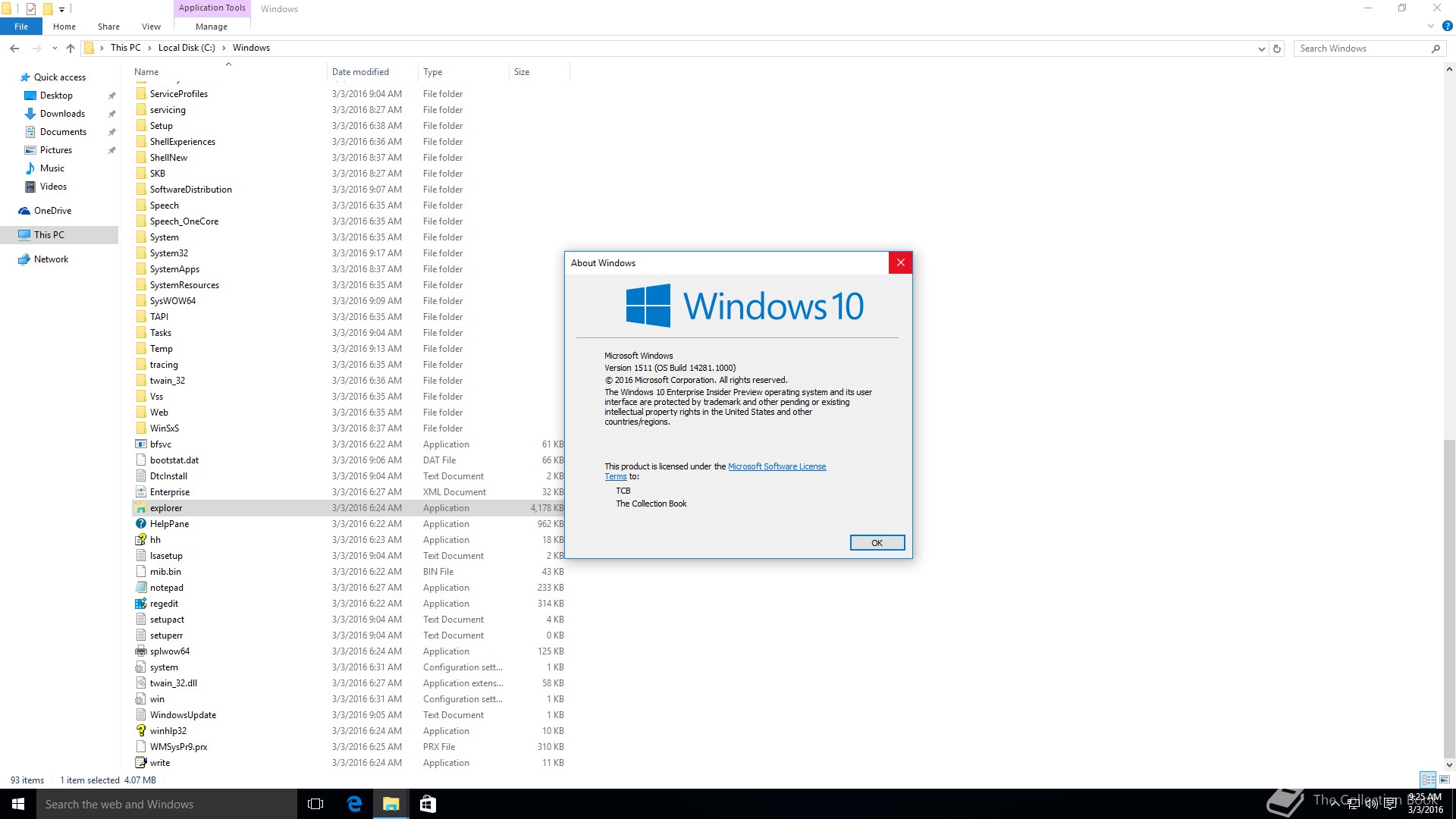The image size is (1456, 819).
Task: Click the HelpPane help icon
Action: pos(140,524)
